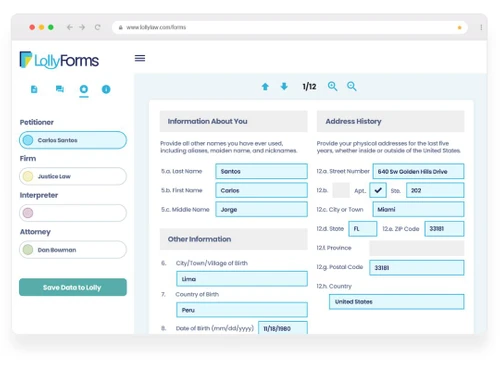500x375 pixels.
Task: Click the 1/12 page indicator
Action: point(309,87)
